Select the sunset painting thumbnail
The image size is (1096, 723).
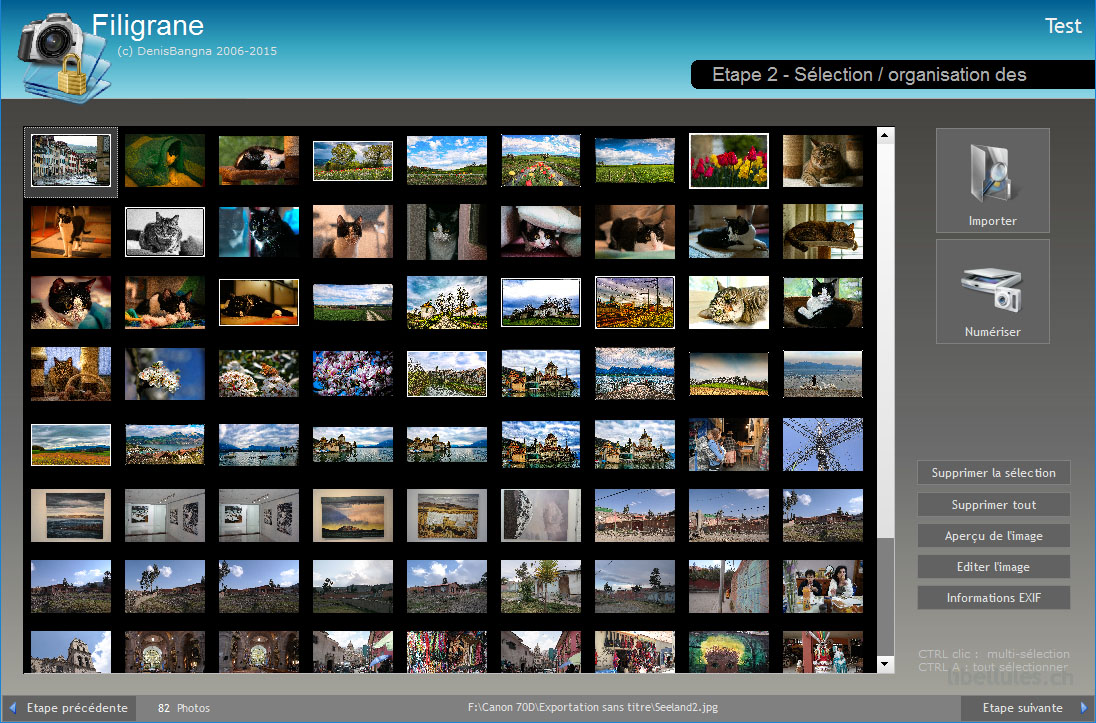click(353, 515)
